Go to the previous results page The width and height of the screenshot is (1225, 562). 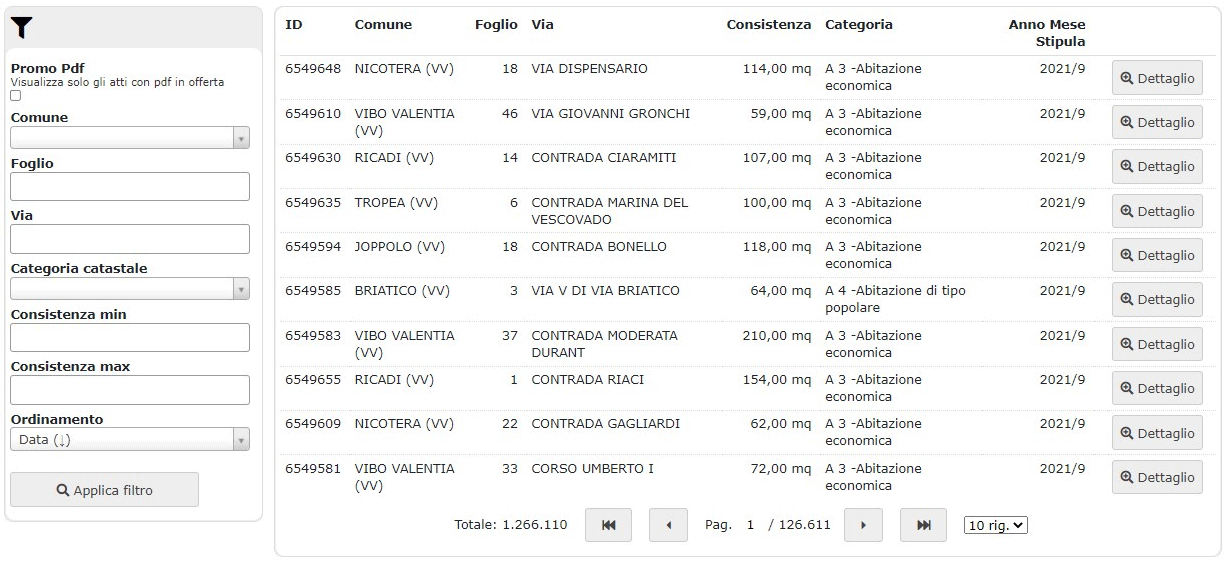click(668, 525)
